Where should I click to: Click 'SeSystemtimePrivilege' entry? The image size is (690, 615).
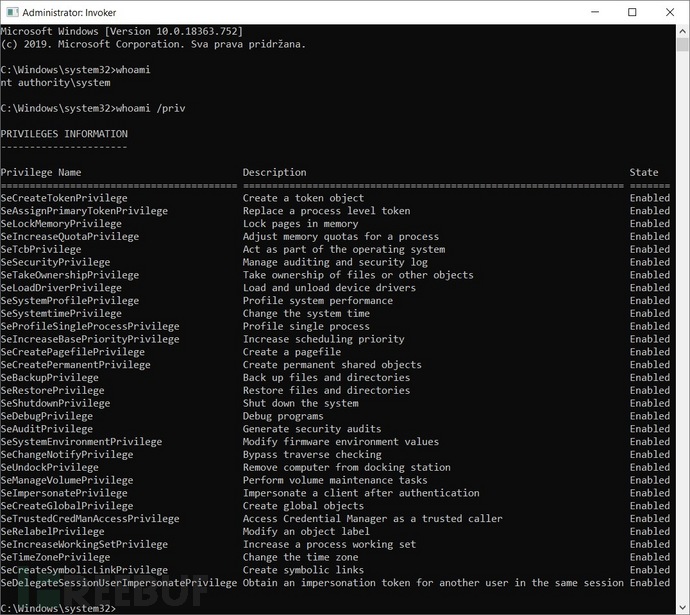[x=61, y=313]
